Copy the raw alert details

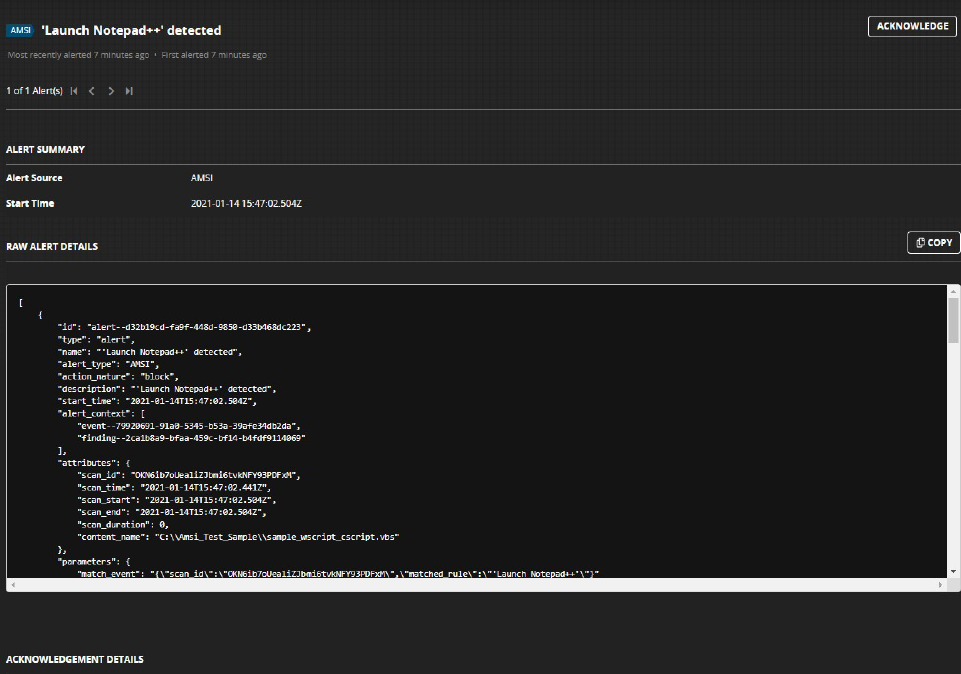(933, 243)
